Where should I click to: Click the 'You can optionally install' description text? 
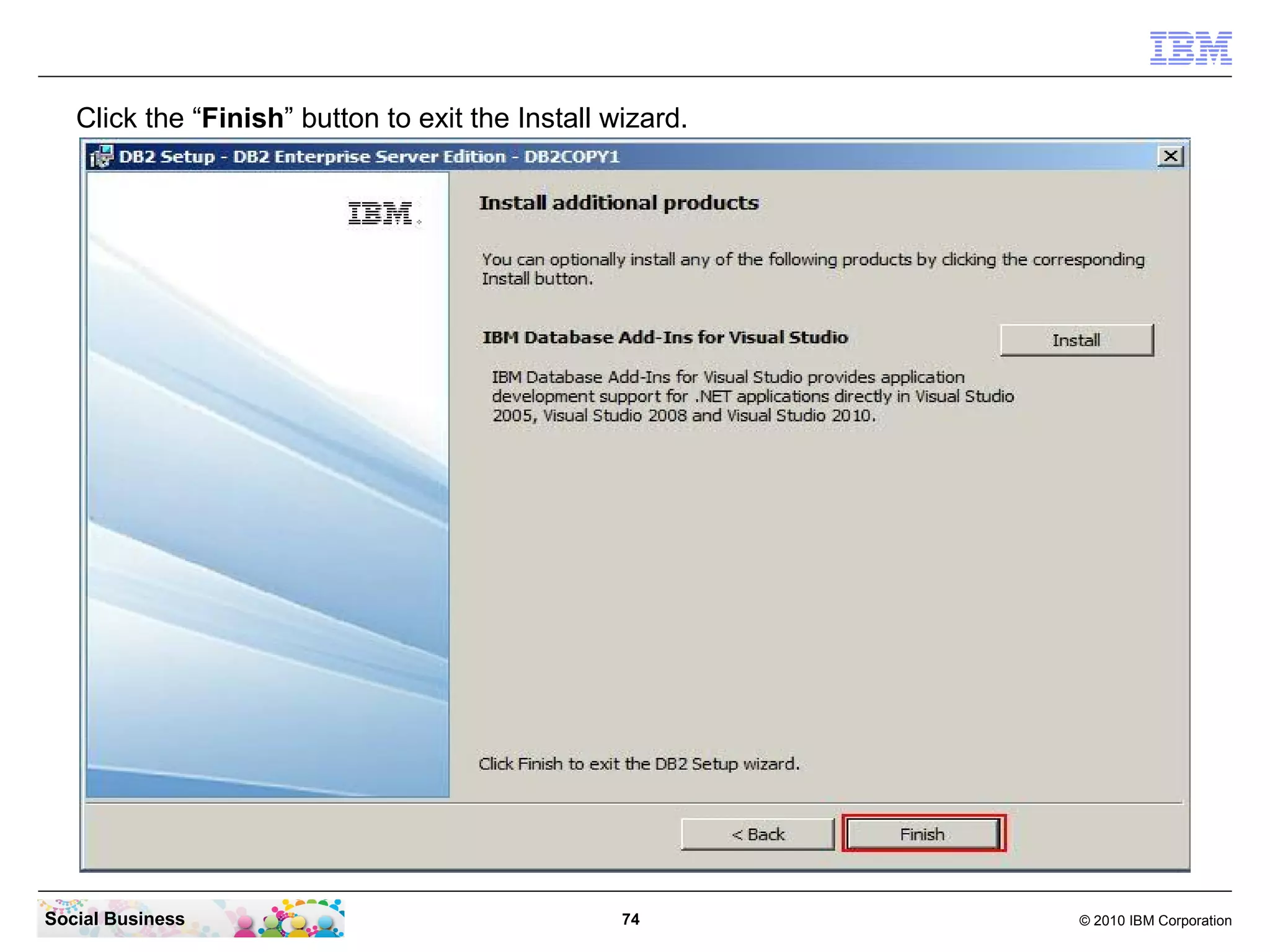813,269
